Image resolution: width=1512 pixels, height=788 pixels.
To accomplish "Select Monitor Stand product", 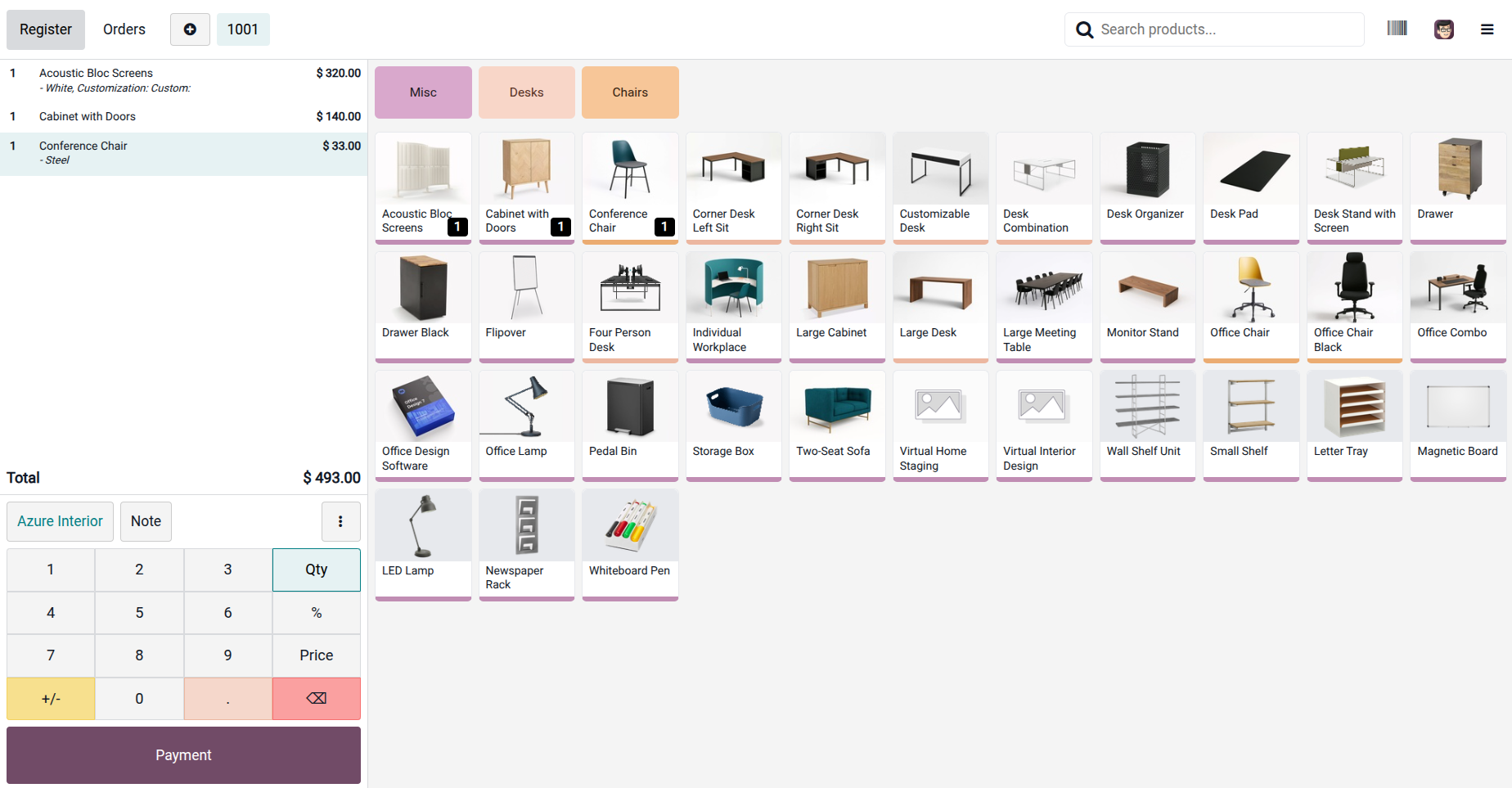I will click(1147, 307).
